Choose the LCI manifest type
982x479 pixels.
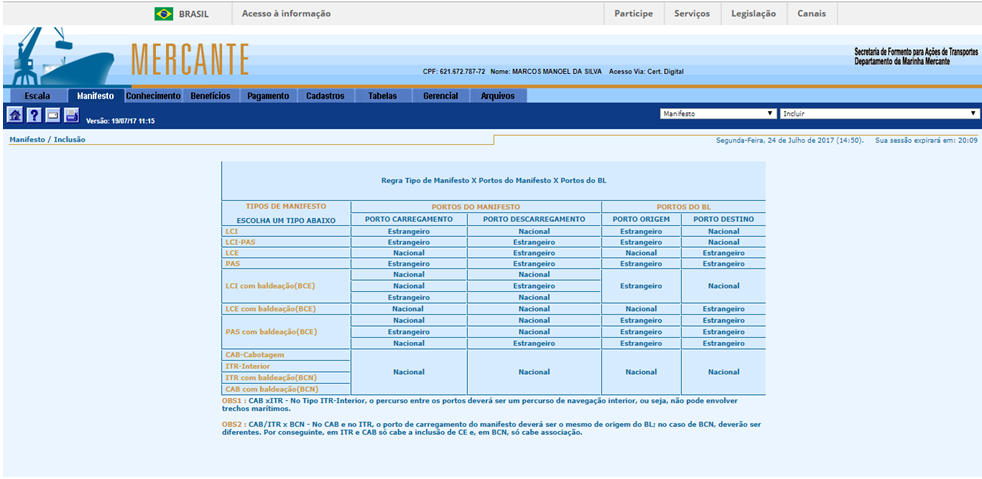(232, 231)
